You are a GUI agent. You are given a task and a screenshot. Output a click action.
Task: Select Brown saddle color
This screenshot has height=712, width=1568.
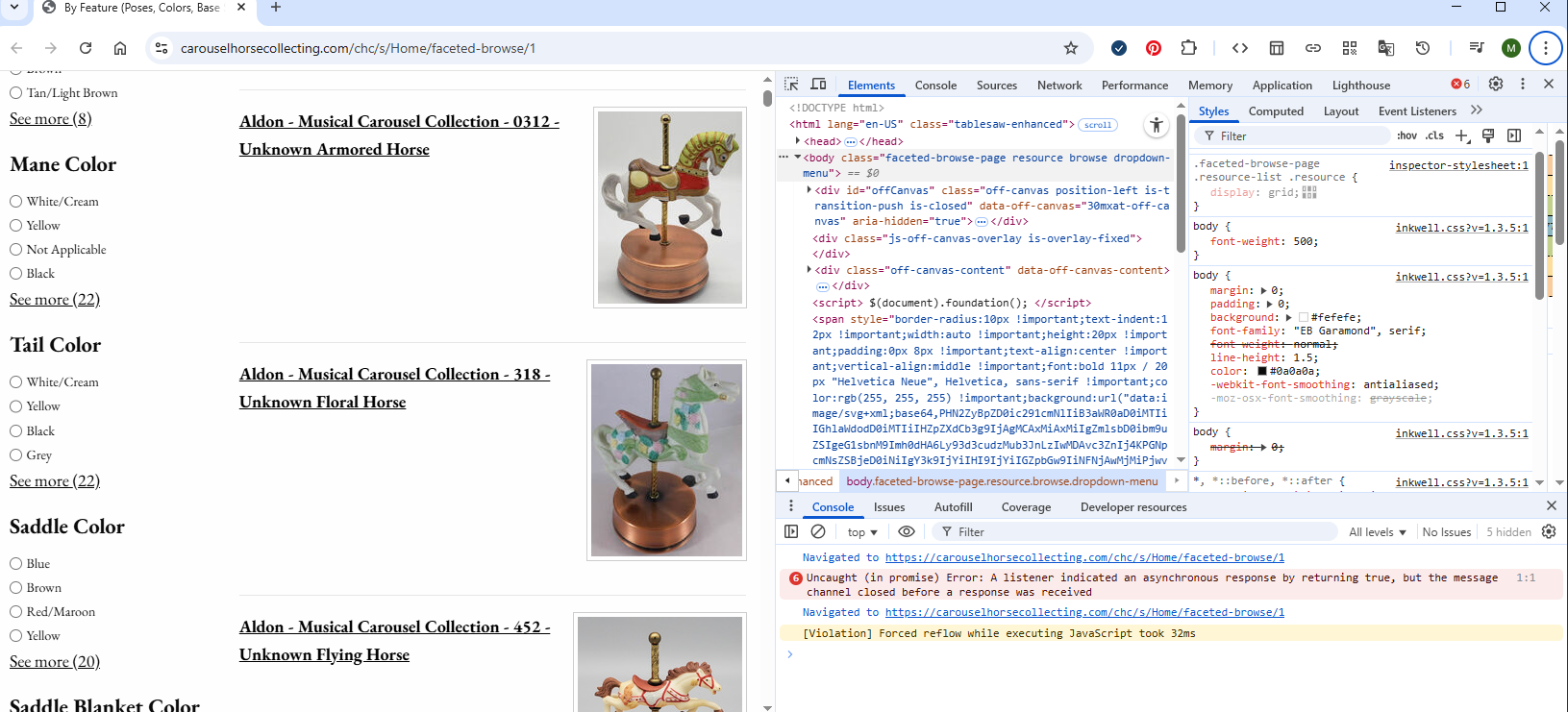click(16, 588)
